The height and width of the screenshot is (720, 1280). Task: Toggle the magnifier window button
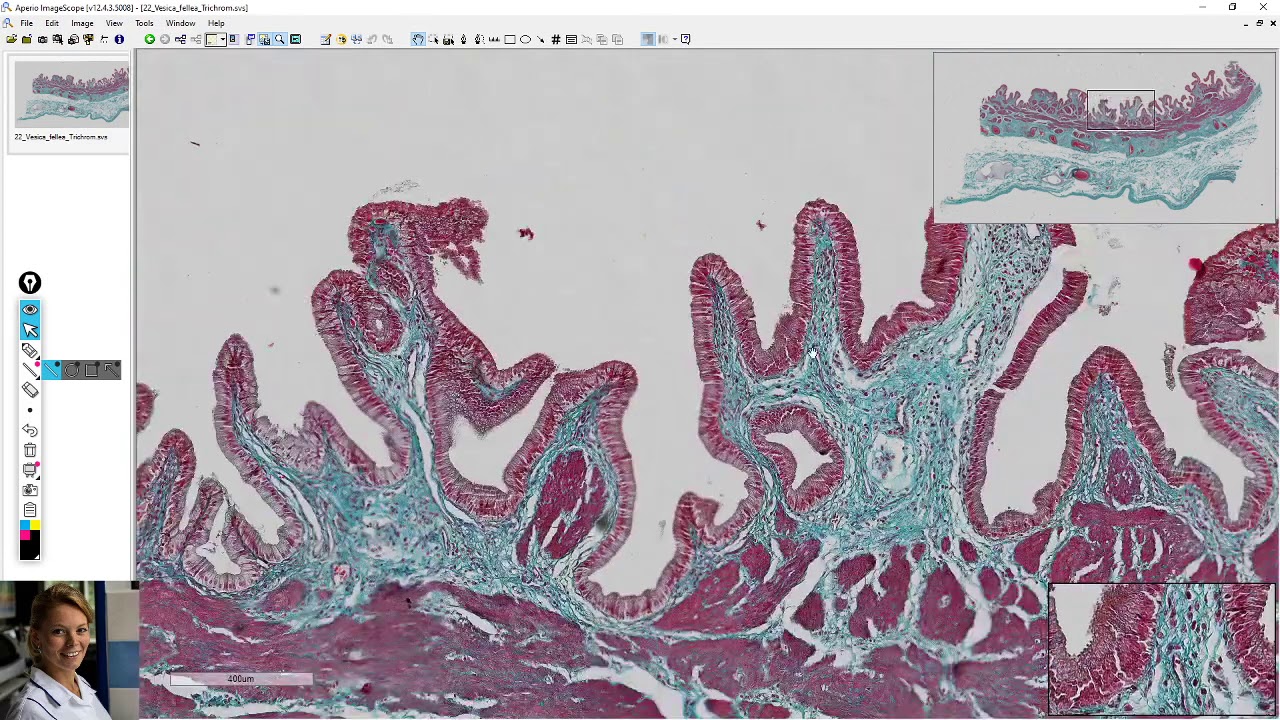[x=279, y=39]
